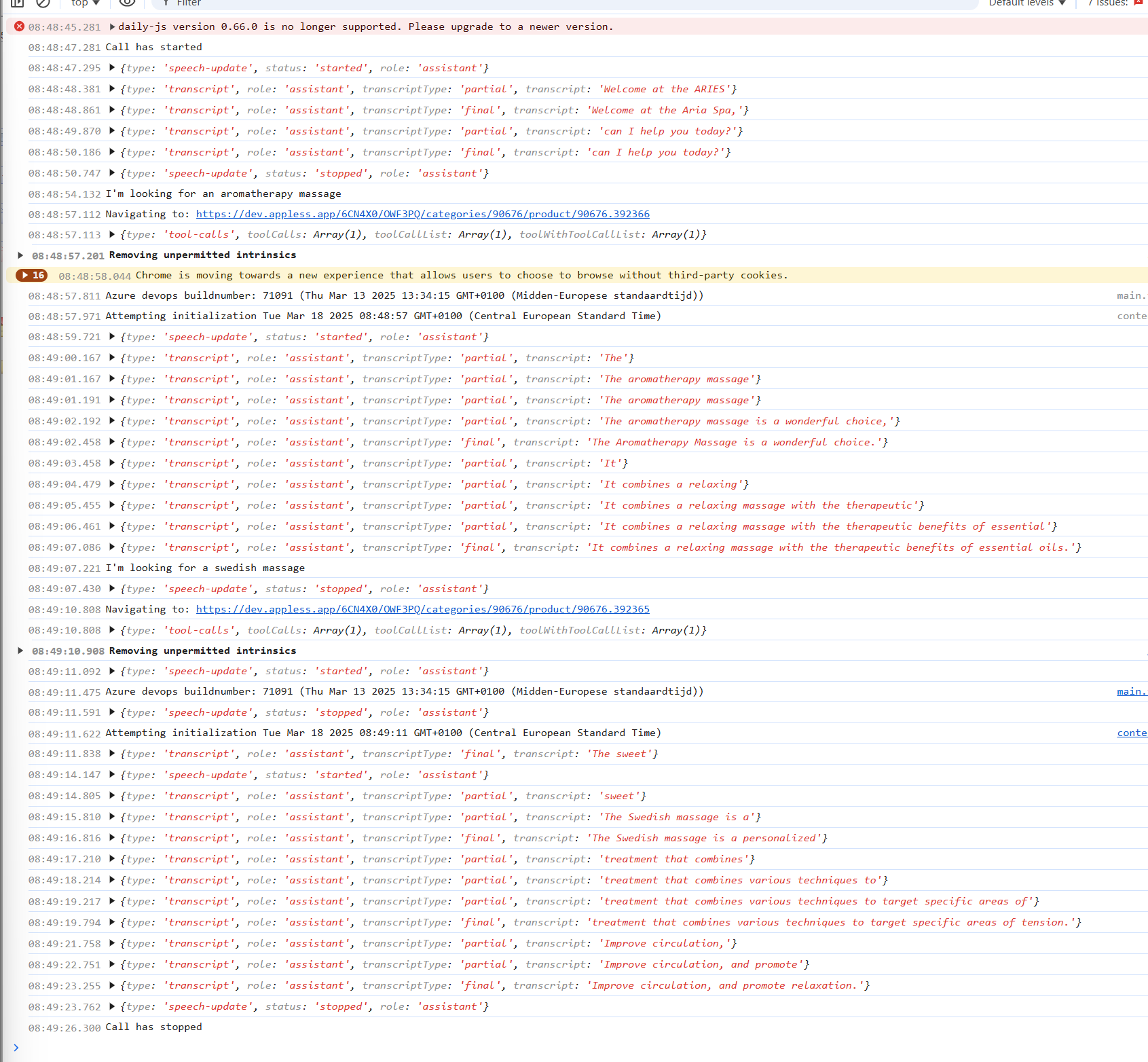This screenshot has height=1062, width=1148.
Task: Expand speech-update 'stopped' object at 08:49:07.430
Action: (x=112, y=589)
